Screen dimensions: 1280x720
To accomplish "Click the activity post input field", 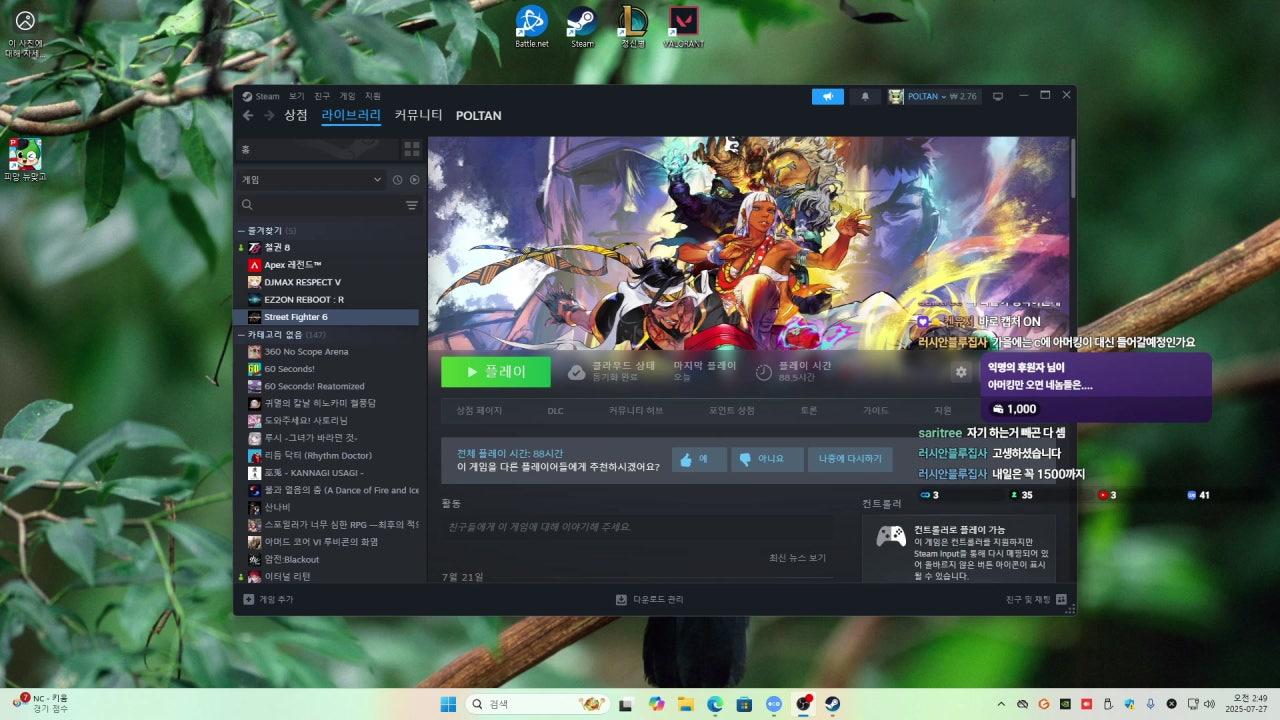I will 637,527.
